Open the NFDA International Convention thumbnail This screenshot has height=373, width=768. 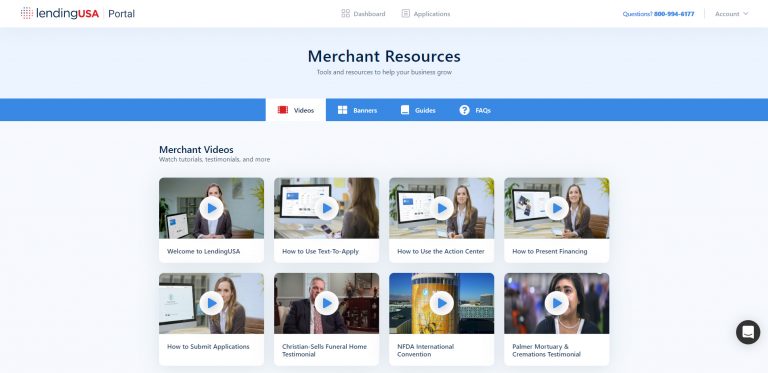click(442, 303)
